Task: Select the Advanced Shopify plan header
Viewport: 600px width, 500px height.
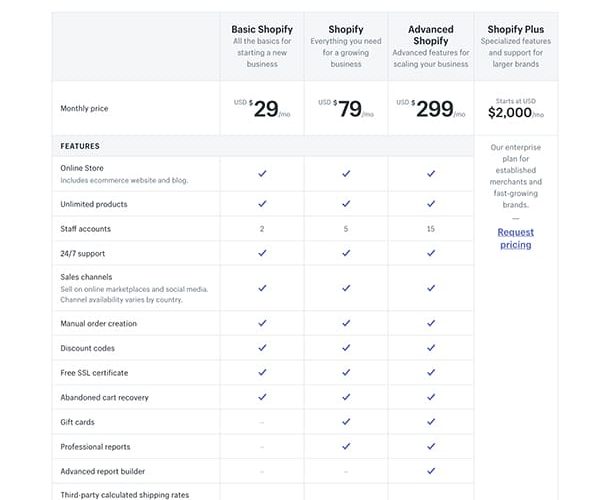Action: [430, 35]
